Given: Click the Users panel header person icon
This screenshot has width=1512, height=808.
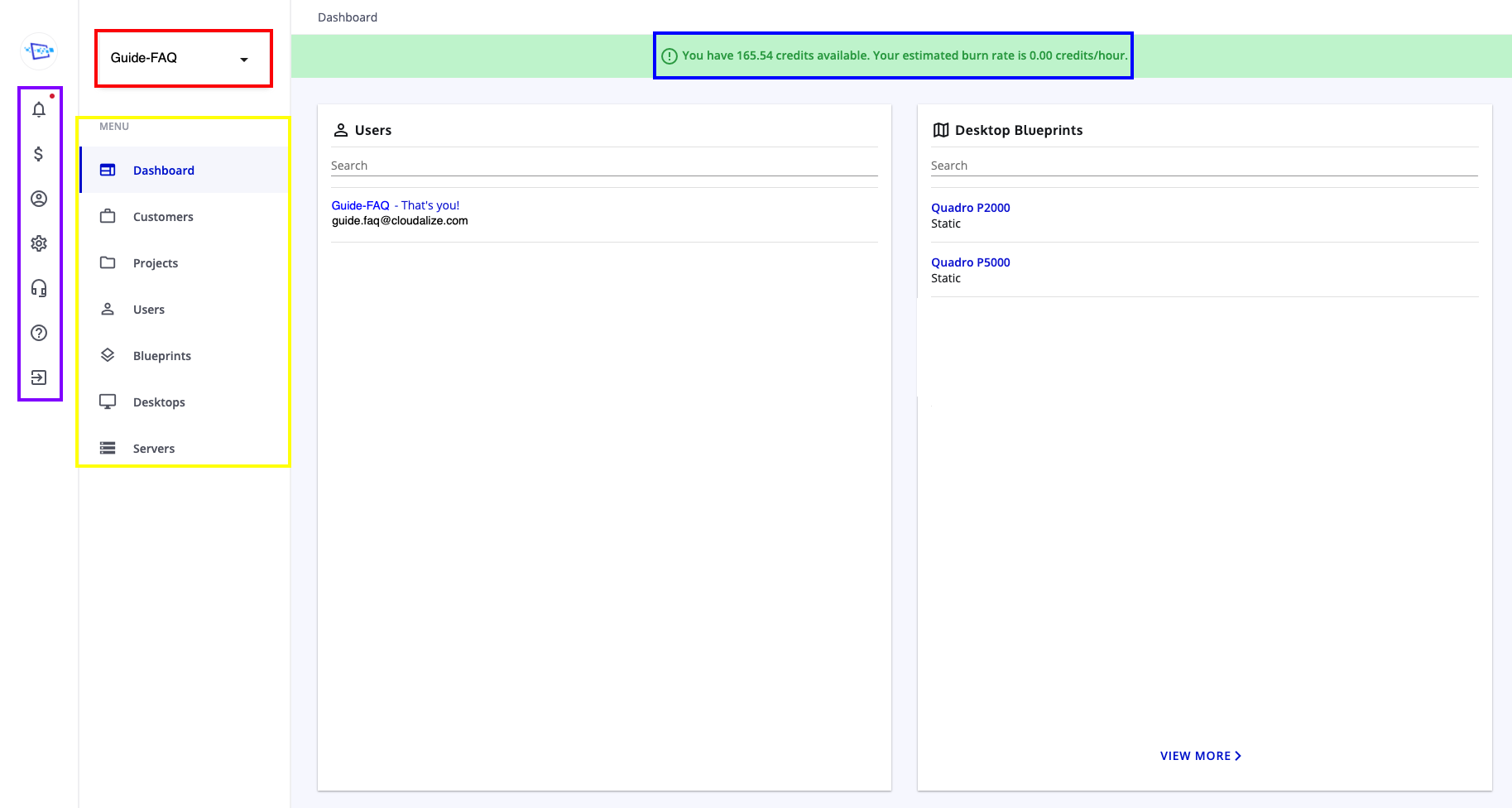Looking at the screenshot, I should pos(341,130).
